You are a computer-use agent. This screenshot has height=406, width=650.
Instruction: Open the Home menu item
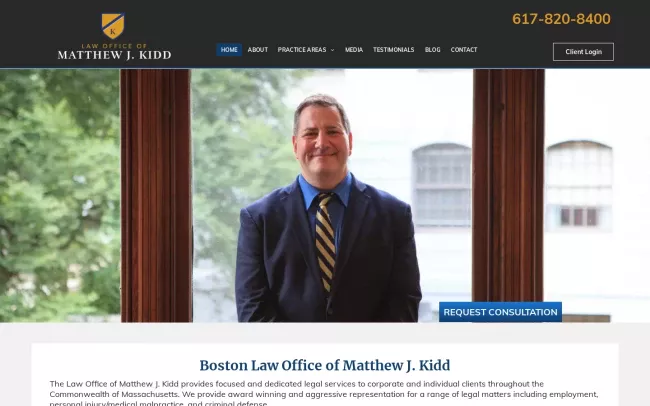(229, 50)
